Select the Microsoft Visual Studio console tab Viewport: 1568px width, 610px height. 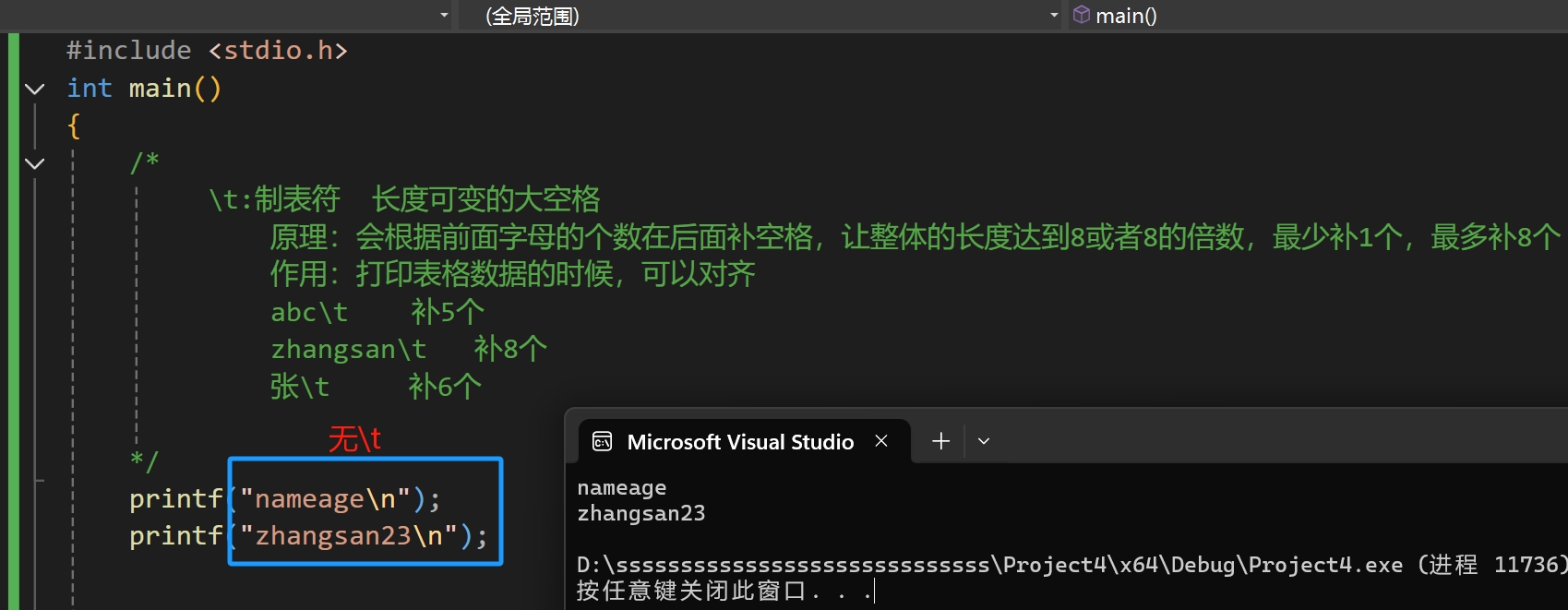point(744,442)
